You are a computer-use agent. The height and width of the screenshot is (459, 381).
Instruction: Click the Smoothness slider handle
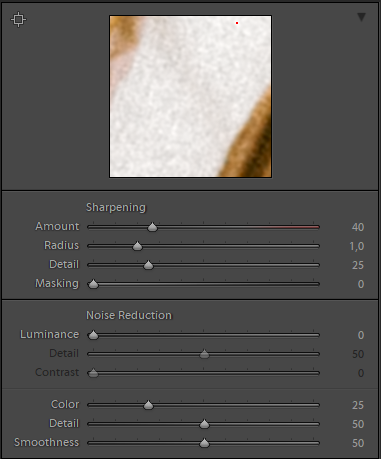pos(204,443)
